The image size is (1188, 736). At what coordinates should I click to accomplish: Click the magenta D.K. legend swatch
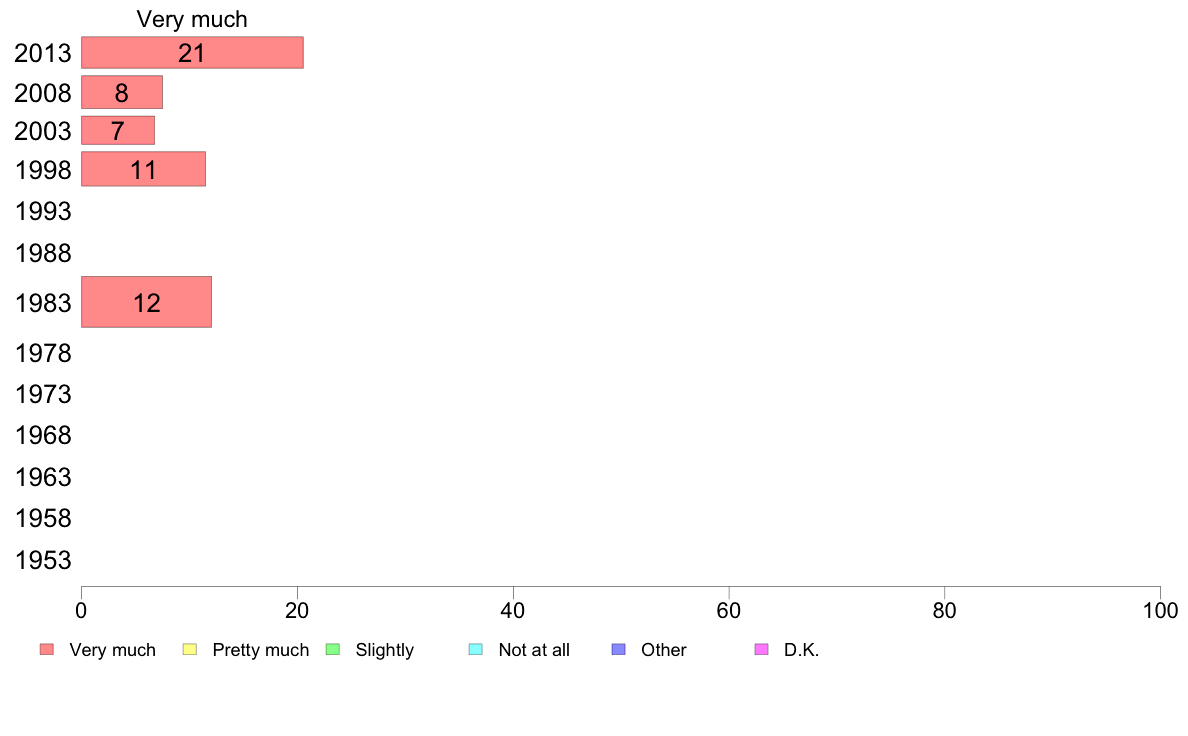(x=761, y=650)
